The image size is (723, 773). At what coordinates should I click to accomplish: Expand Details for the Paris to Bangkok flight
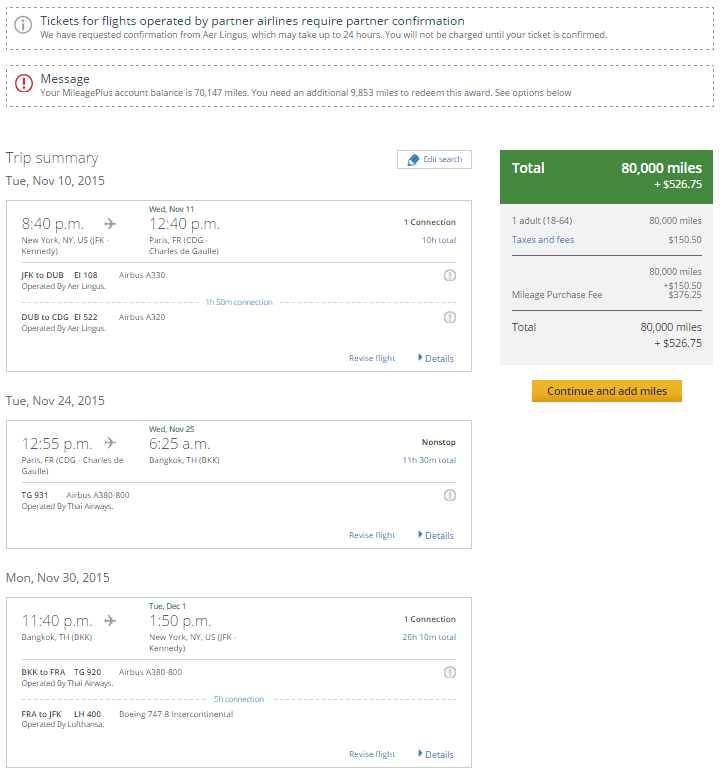[436, 535]
